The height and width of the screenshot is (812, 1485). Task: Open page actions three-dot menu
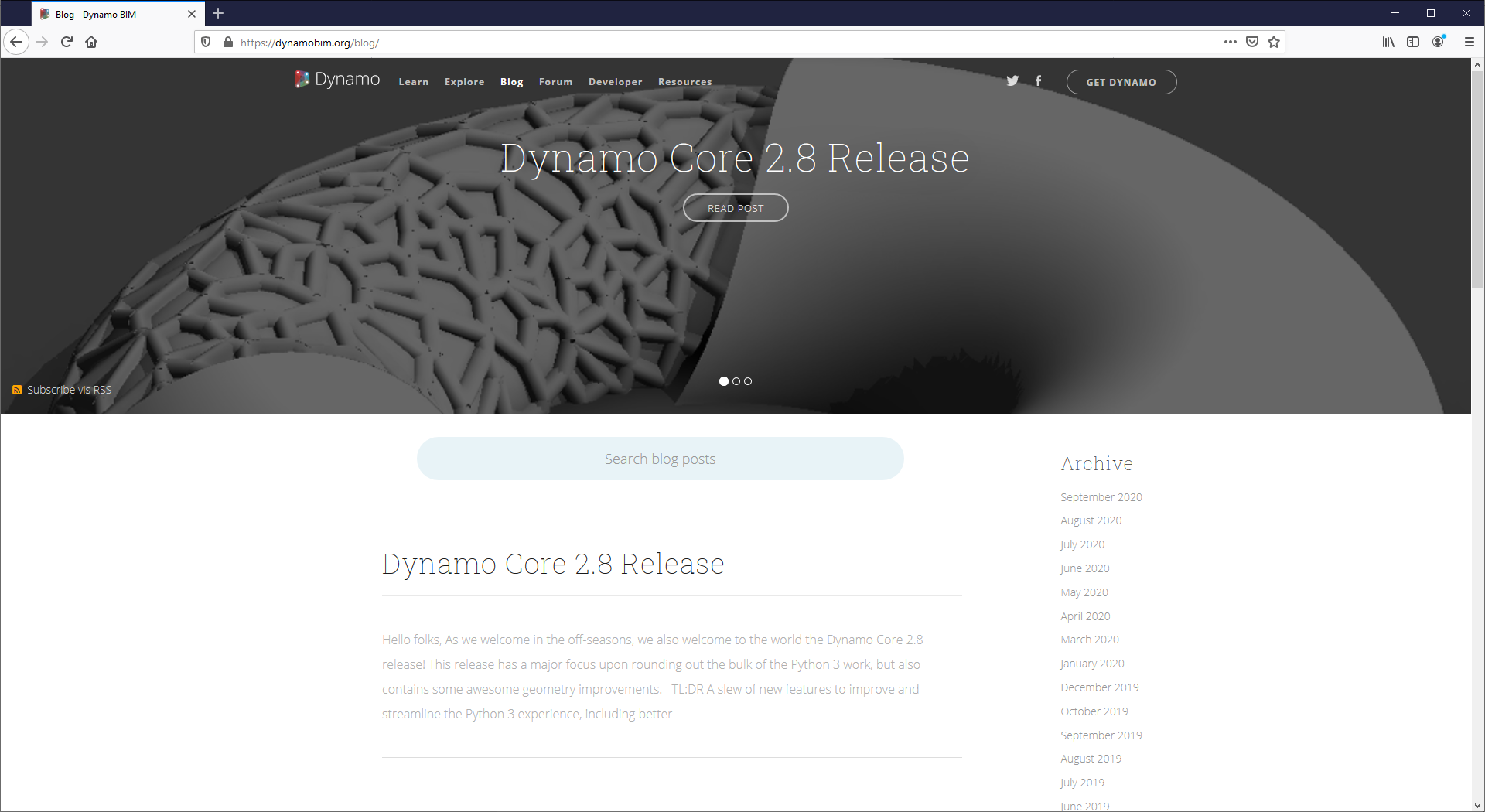click(1230, 43)
